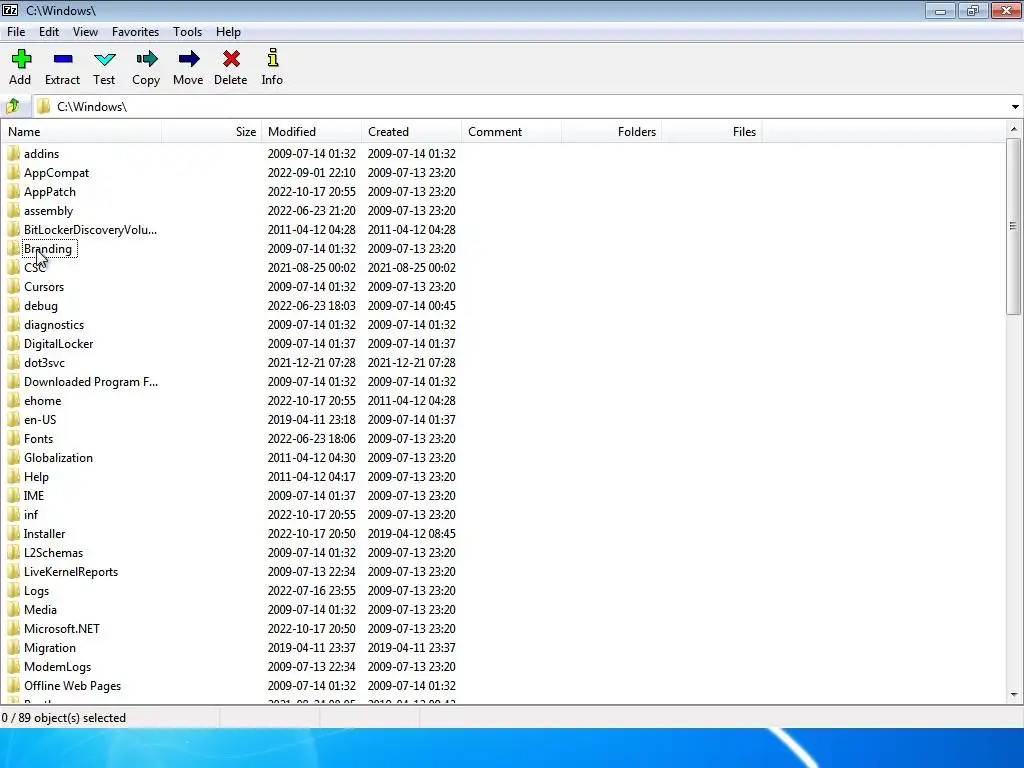Open the Help menu
This screenshot has height=768, width=1024.
tap(228, 31)
